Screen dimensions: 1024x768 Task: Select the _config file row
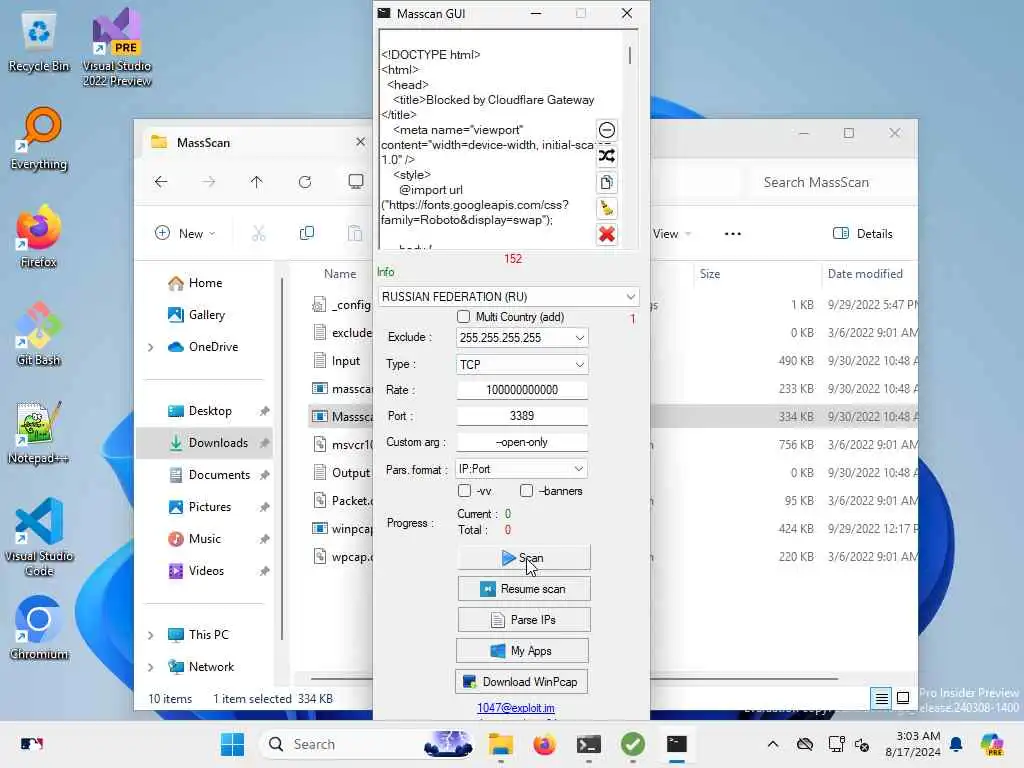pyautogui.click(x=341, y=305)
